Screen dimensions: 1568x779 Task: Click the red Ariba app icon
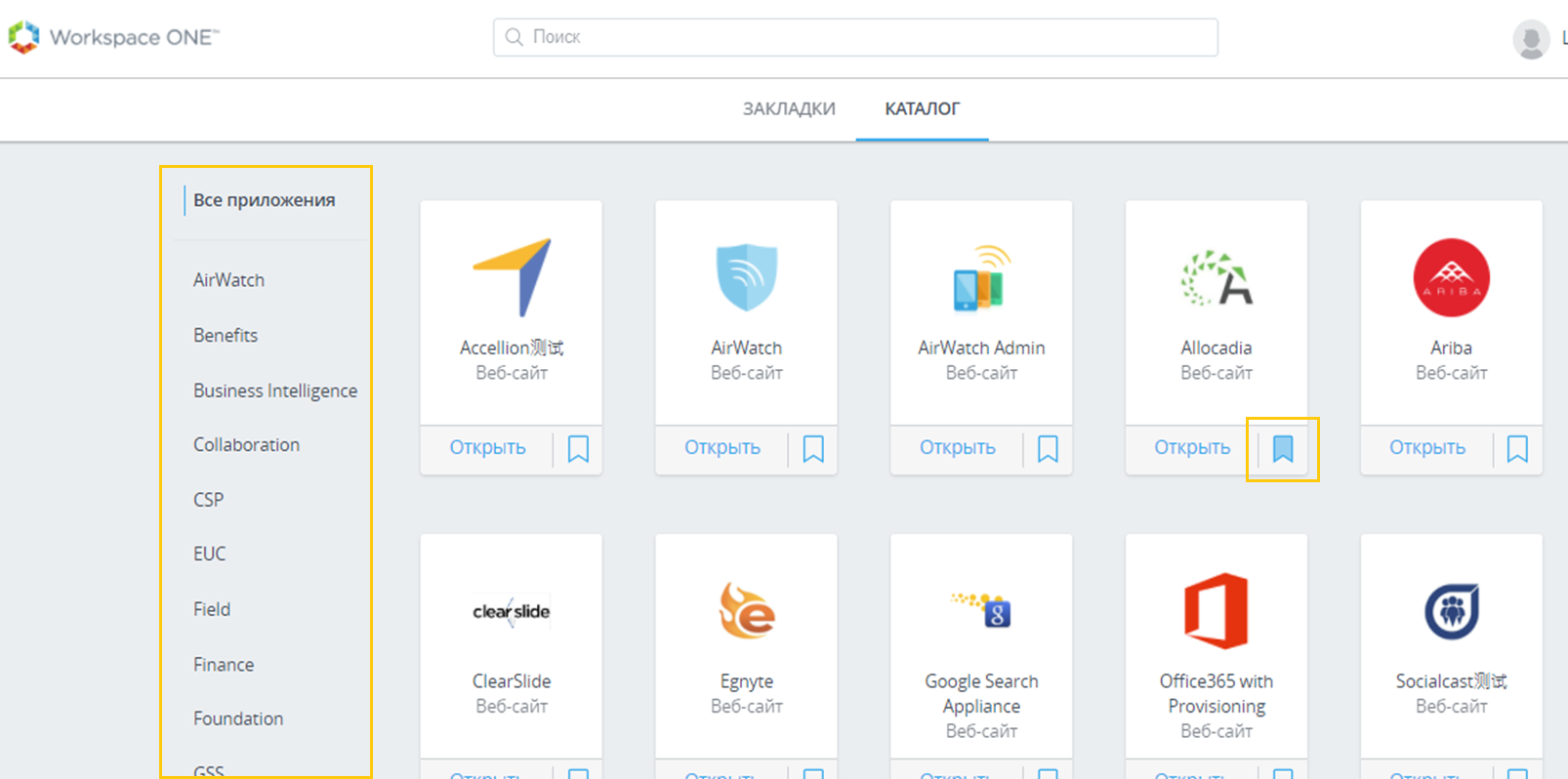(1452, 277)
